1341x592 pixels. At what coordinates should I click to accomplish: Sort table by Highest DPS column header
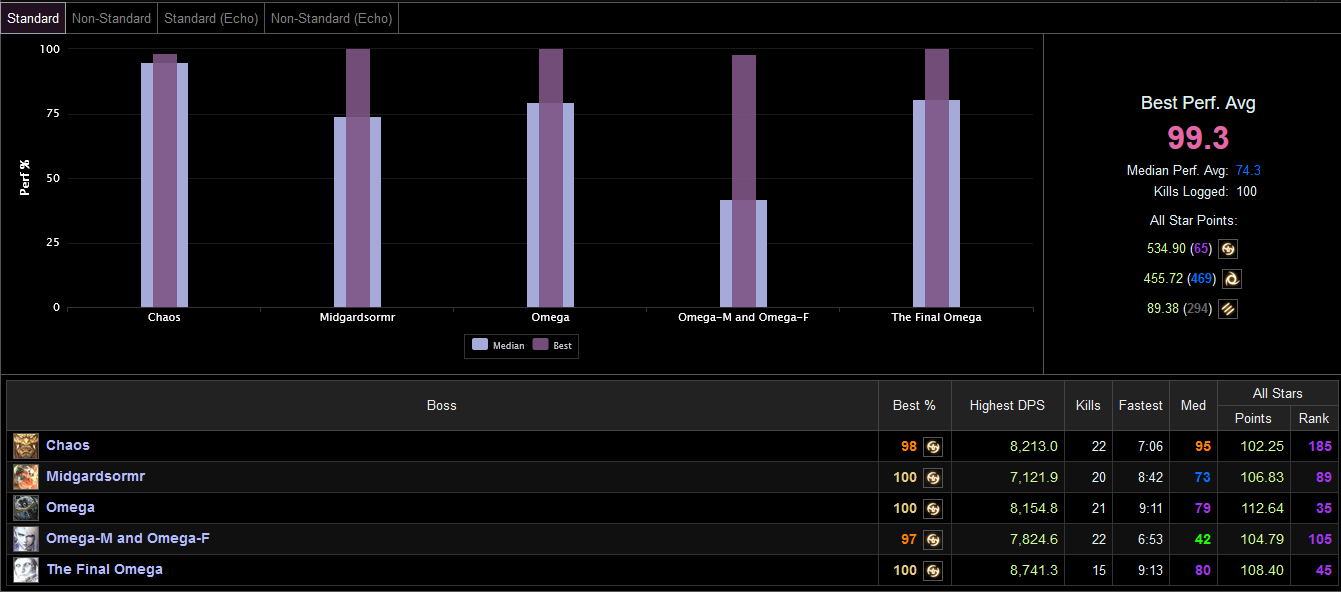(1007, 405)
